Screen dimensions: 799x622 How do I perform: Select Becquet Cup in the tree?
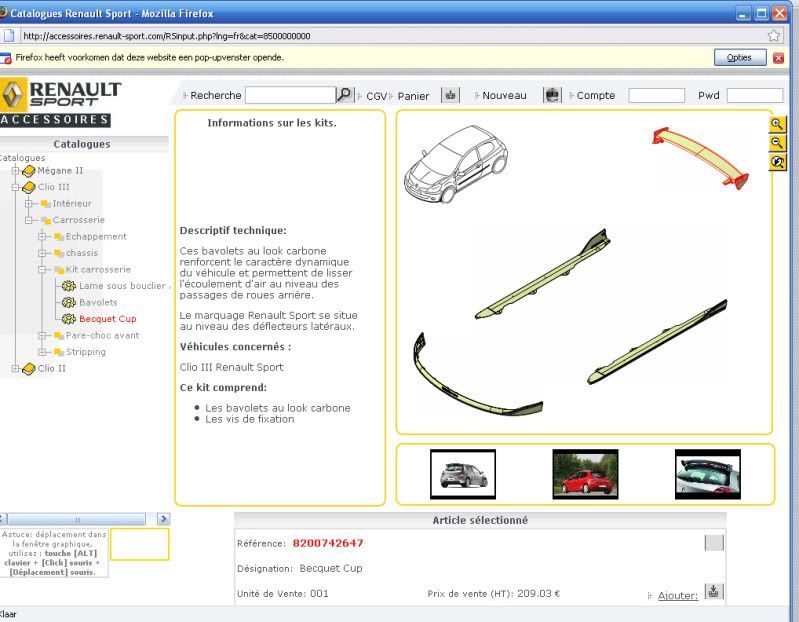pyautogui.click(x=108, y=319)
